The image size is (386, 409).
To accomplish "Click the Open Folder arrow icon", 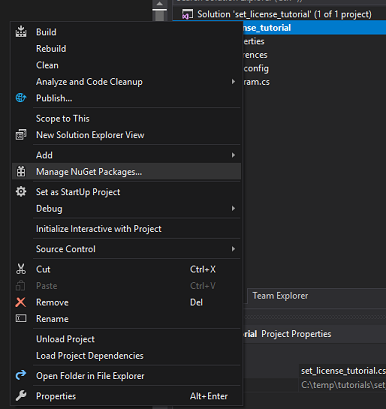I will coord(21,375).
